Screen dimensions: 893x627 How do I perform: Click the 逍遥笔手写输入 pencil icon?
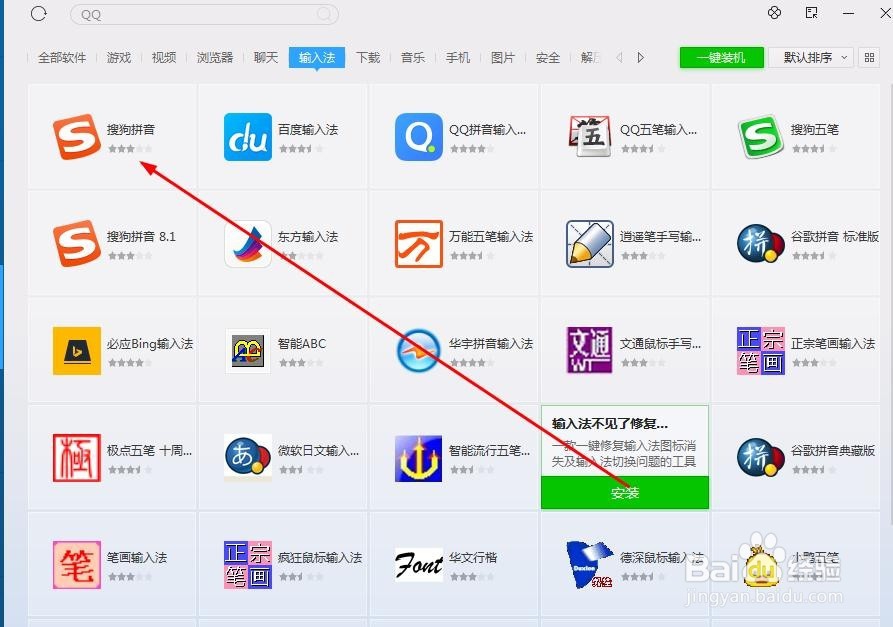point(589,244)
